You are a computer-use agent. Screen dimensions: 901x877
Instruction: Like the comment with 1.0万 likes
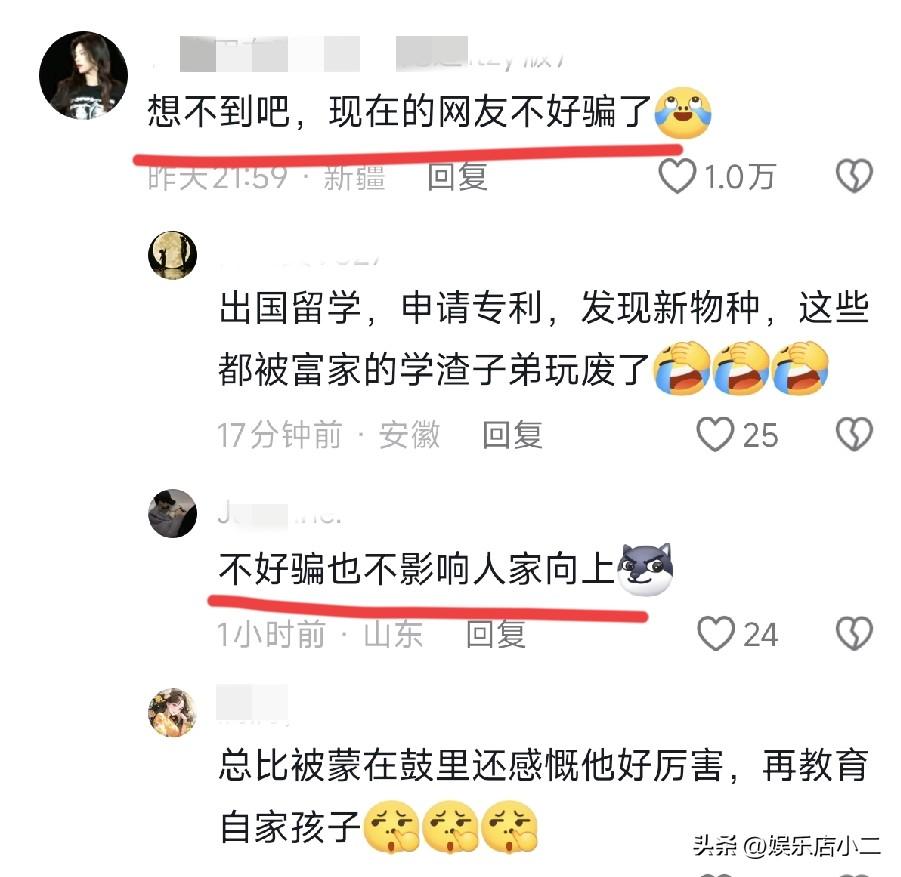tap(677, 176)
